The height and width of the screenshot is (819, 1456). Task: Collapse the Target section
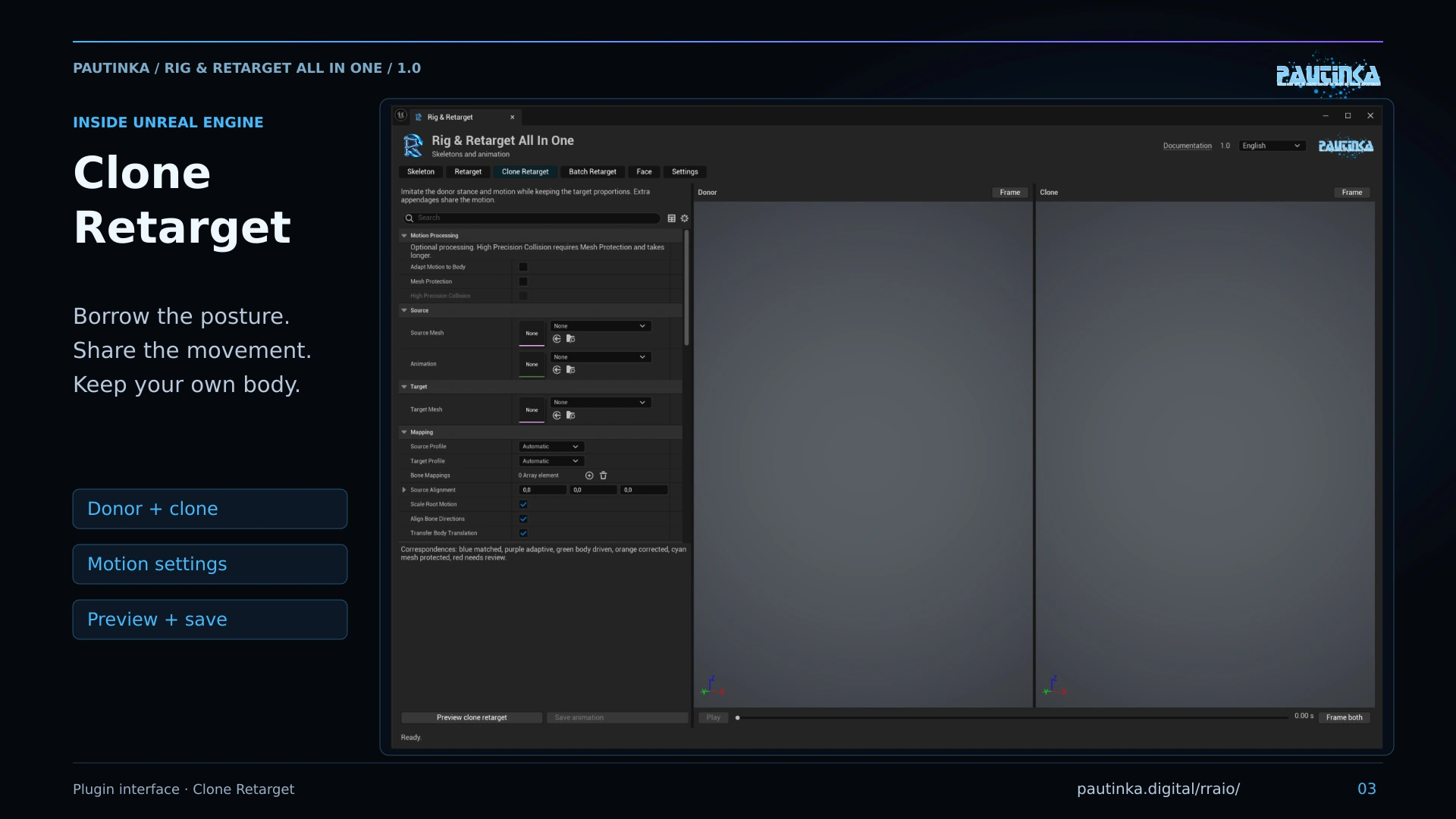tap(404, 387)
